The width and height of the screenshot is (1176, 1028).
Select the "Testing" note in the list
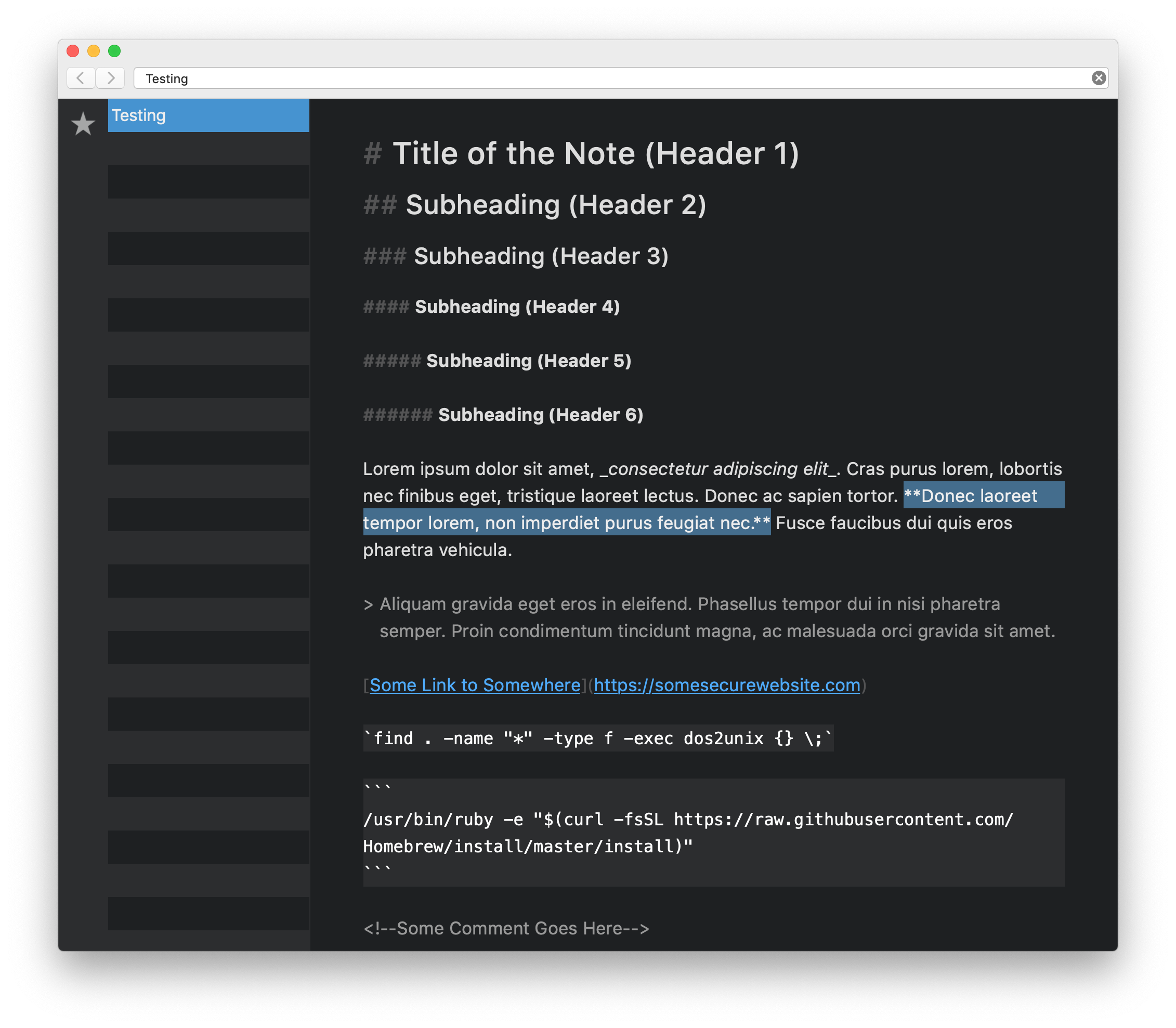[x=208, y=115]
